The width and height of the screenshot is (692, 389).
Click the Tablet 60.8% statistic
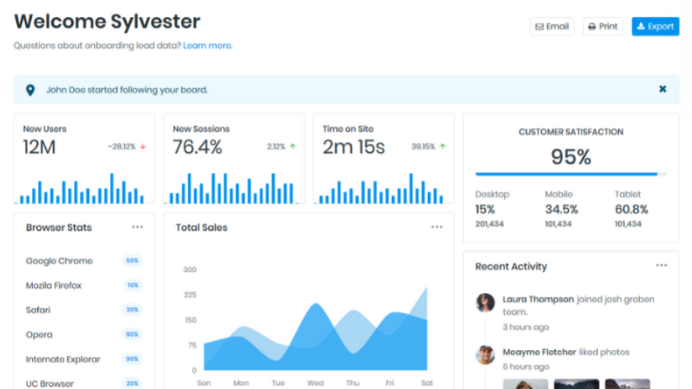tap(632, 209)
